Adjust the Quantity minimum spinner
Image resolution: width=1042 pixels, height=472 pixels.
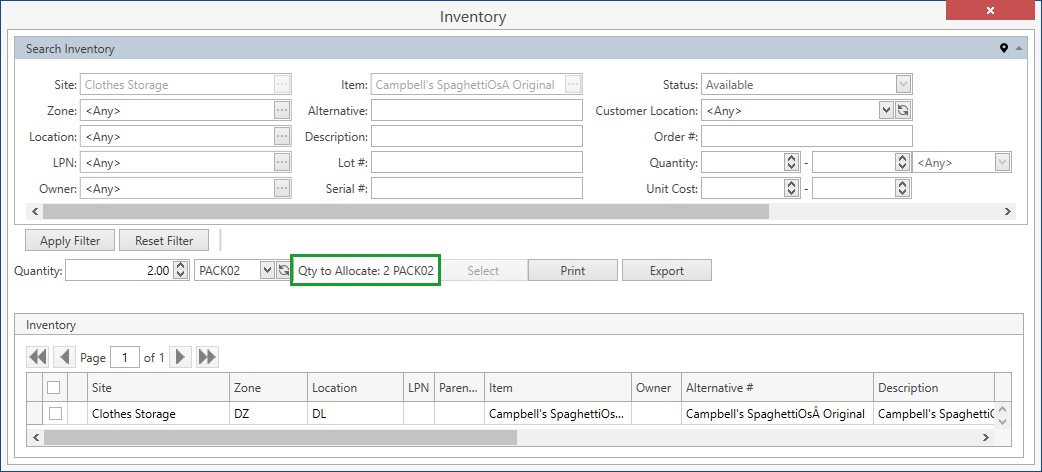(x=791, y=162)
